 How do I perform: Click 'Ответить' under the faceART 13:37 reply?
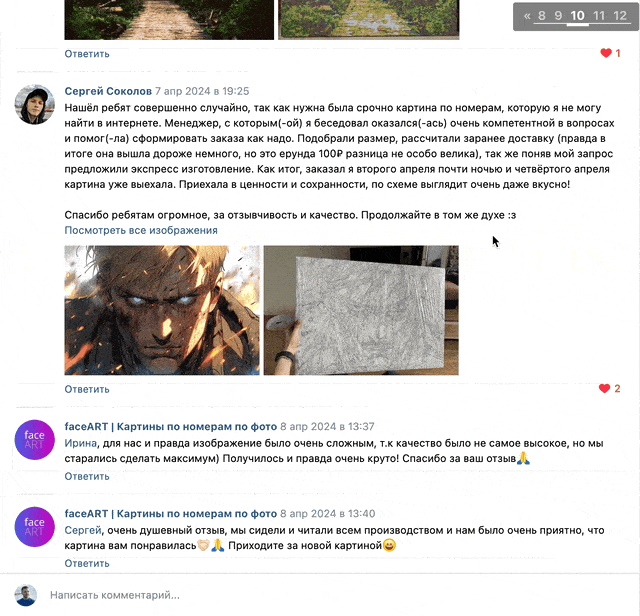(x=87, y=476)
